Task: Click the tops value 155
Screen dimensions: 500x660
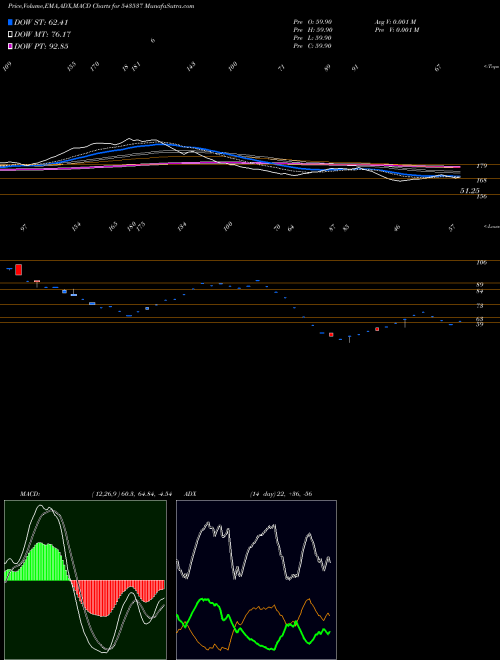Action: pyautogui.click(x=72, y=67)
